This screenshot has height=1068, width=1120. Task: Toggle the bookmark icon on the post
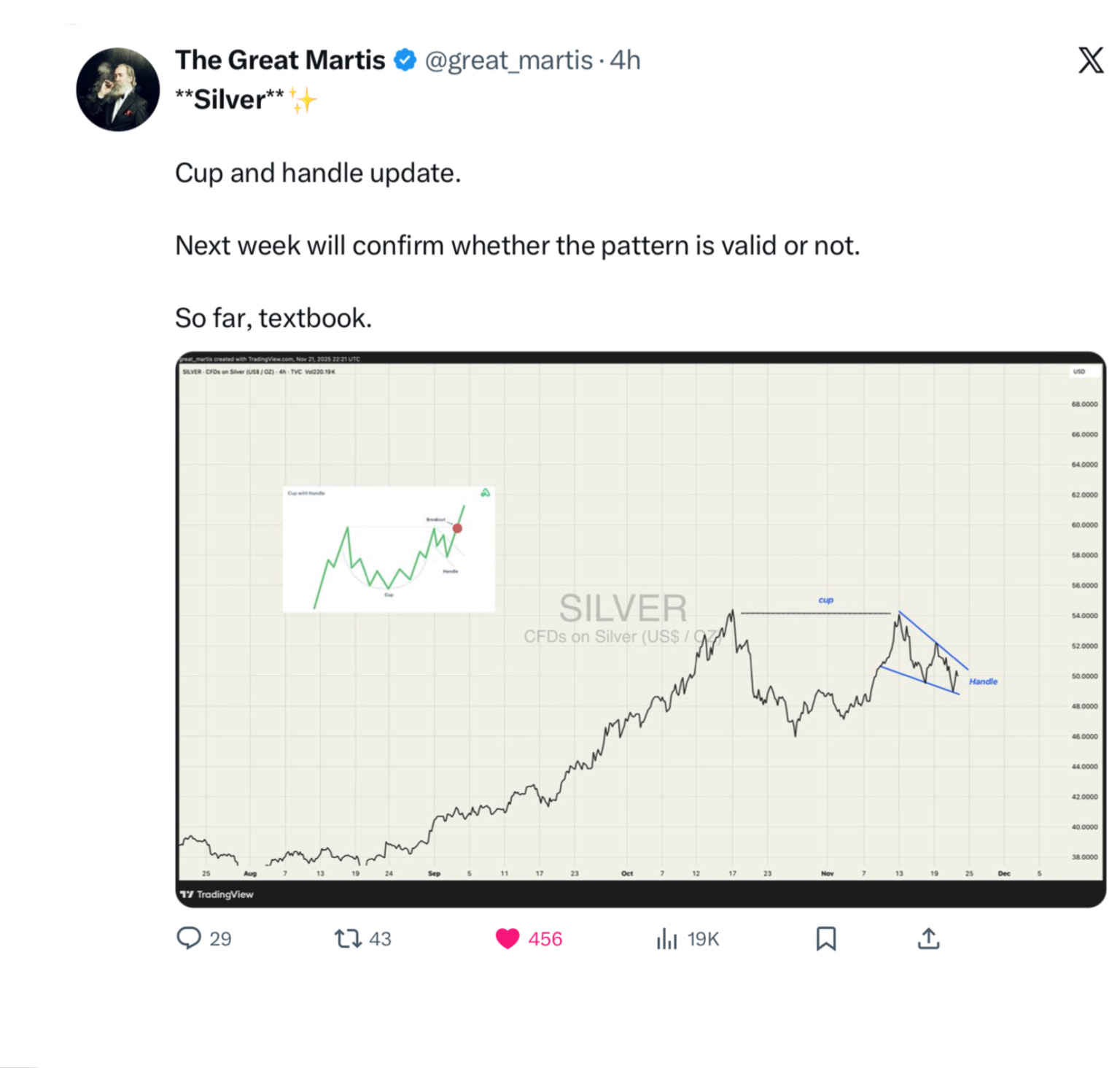[x=825, y=939]
